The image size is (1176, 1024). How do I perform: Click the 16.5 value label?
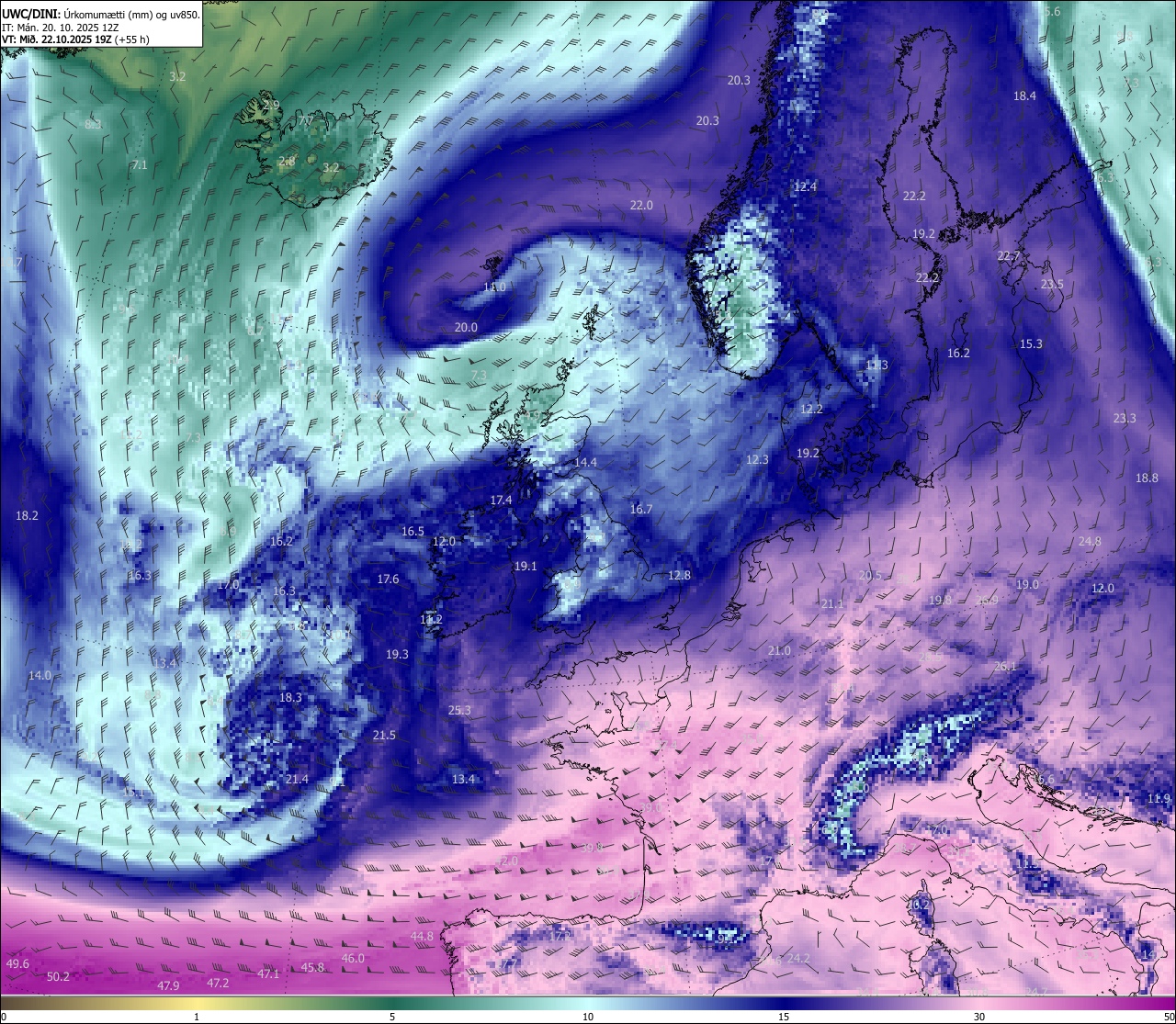(413, 532)
